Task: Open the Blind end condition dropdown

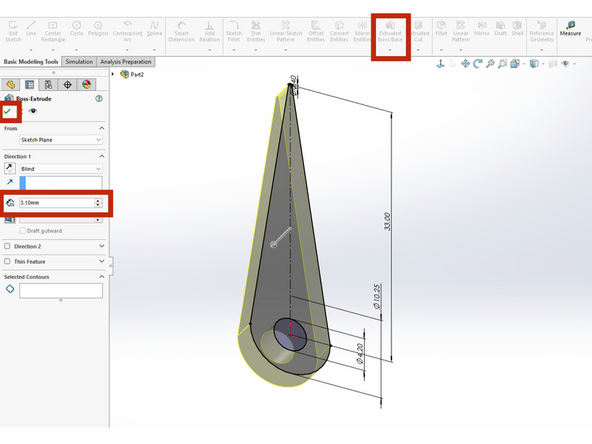Action: 61,169
